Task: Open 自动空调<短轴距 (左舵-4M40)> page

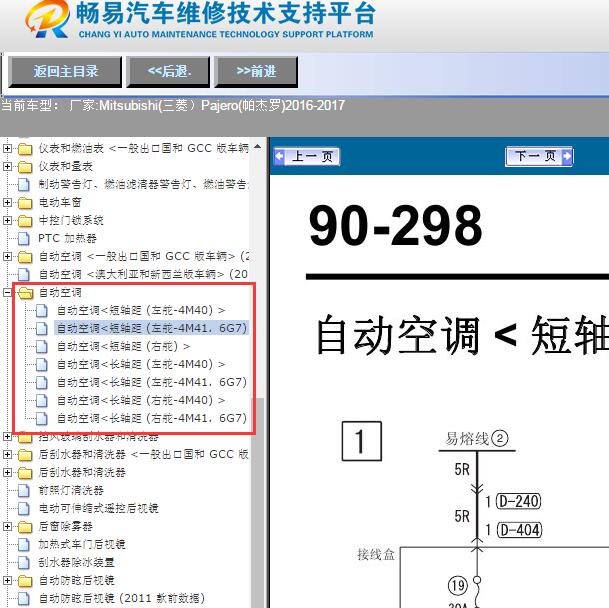Action: click(x=141, y=310)
